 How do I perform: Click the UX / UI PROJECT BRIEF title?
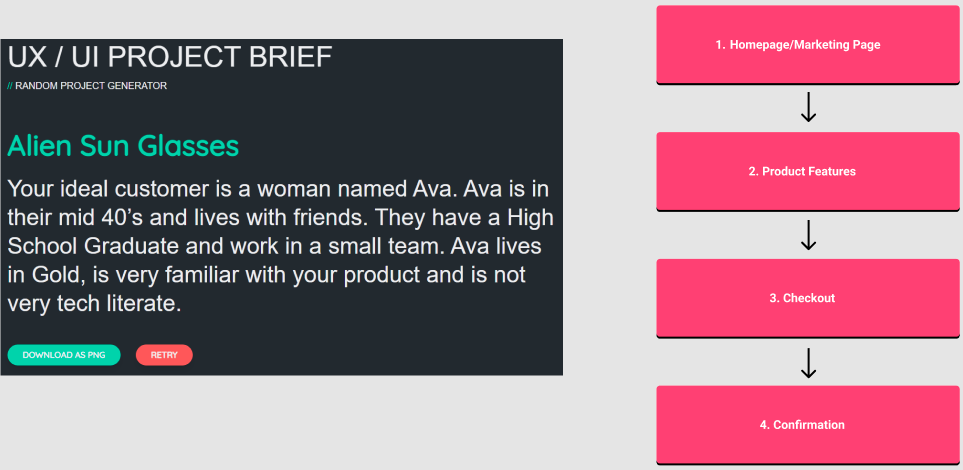point(170,57)
